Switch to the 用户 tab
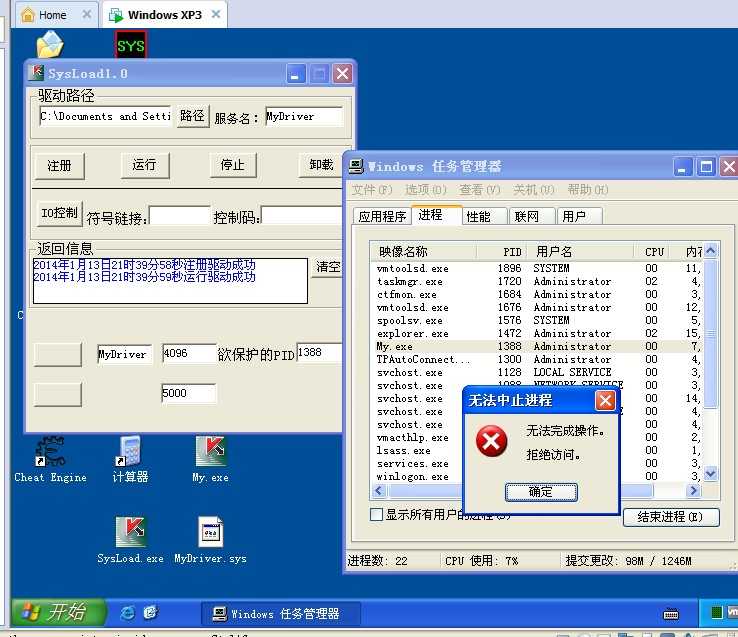Screen dimensions: 738x637 (x=579, y=216)
